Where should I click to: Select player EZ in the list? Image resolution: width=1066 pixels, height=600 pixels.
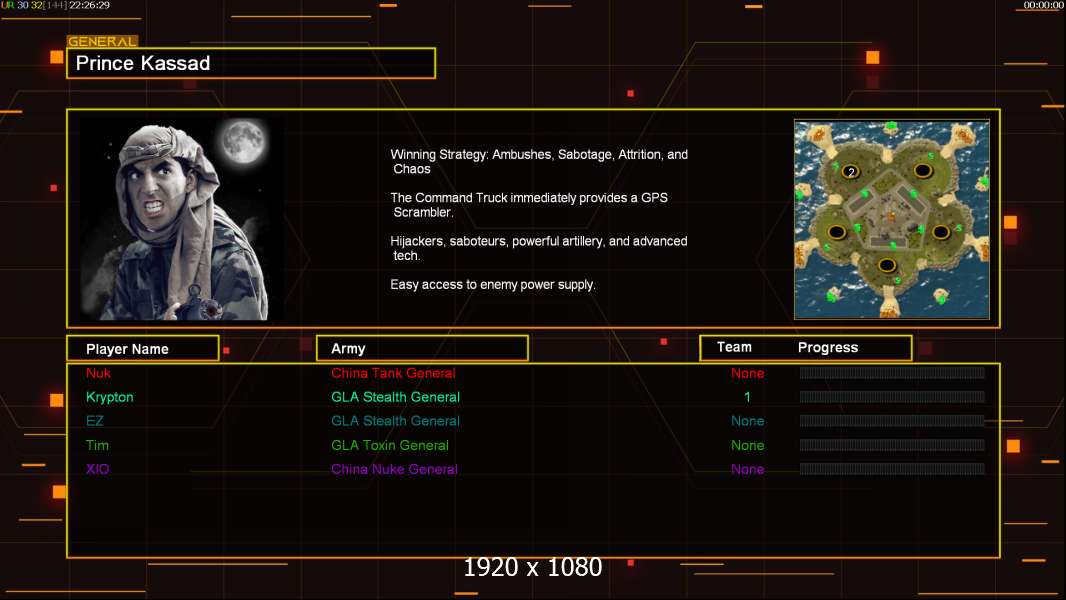tap(94, 421)
